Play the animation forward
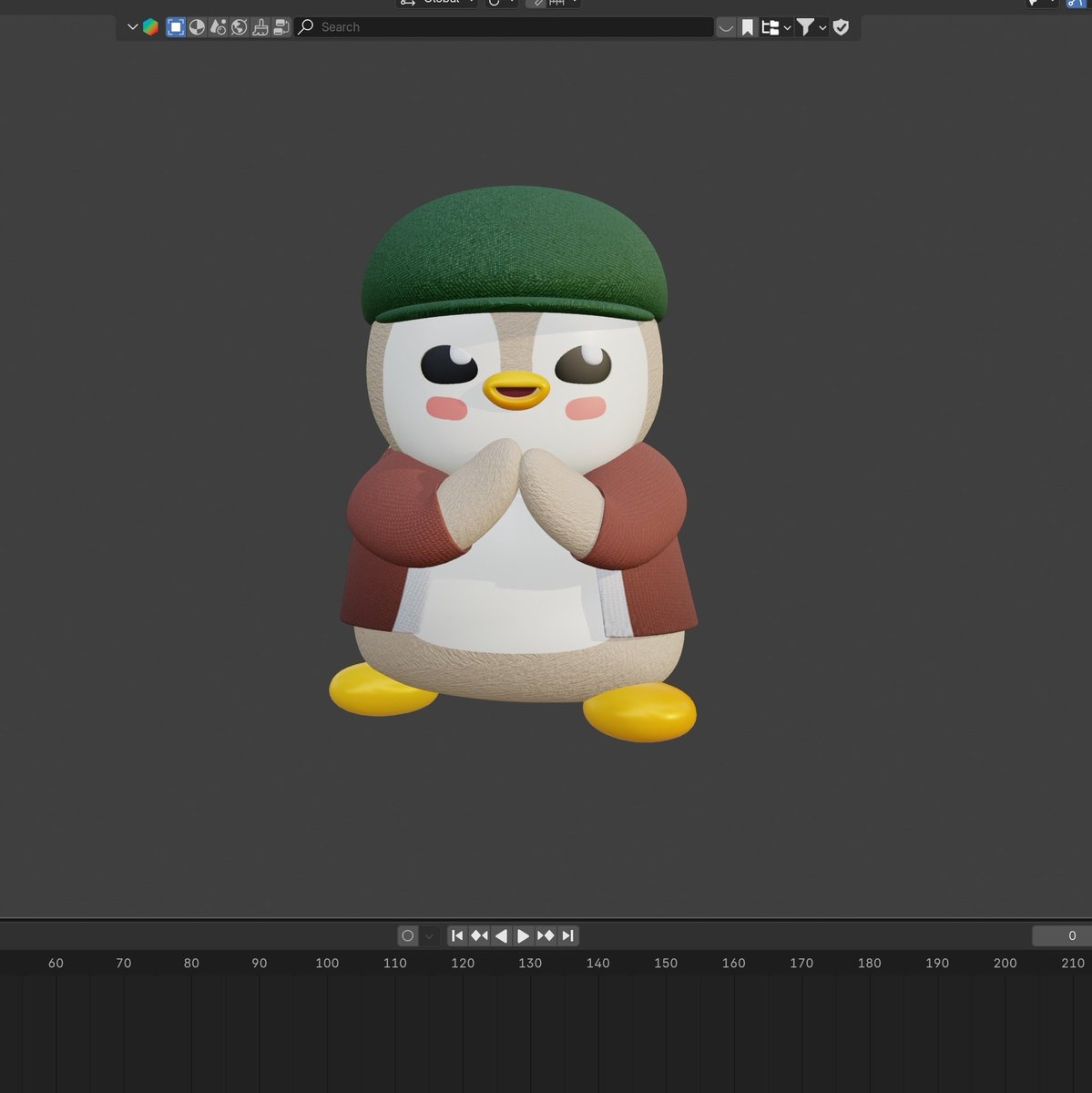Viewport: 1092px width, 1093px height. 523,935
